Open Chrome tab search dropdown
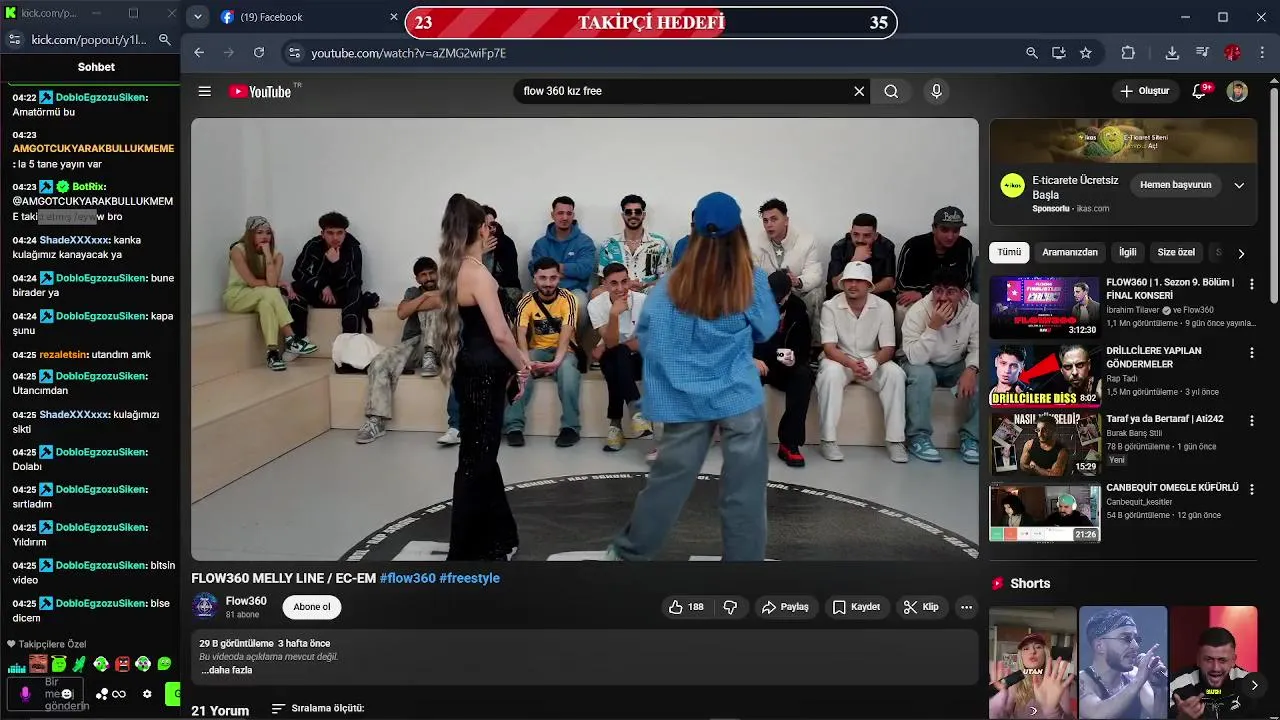Viewport: 1280px width, 720px height. [x=197, y=17]
